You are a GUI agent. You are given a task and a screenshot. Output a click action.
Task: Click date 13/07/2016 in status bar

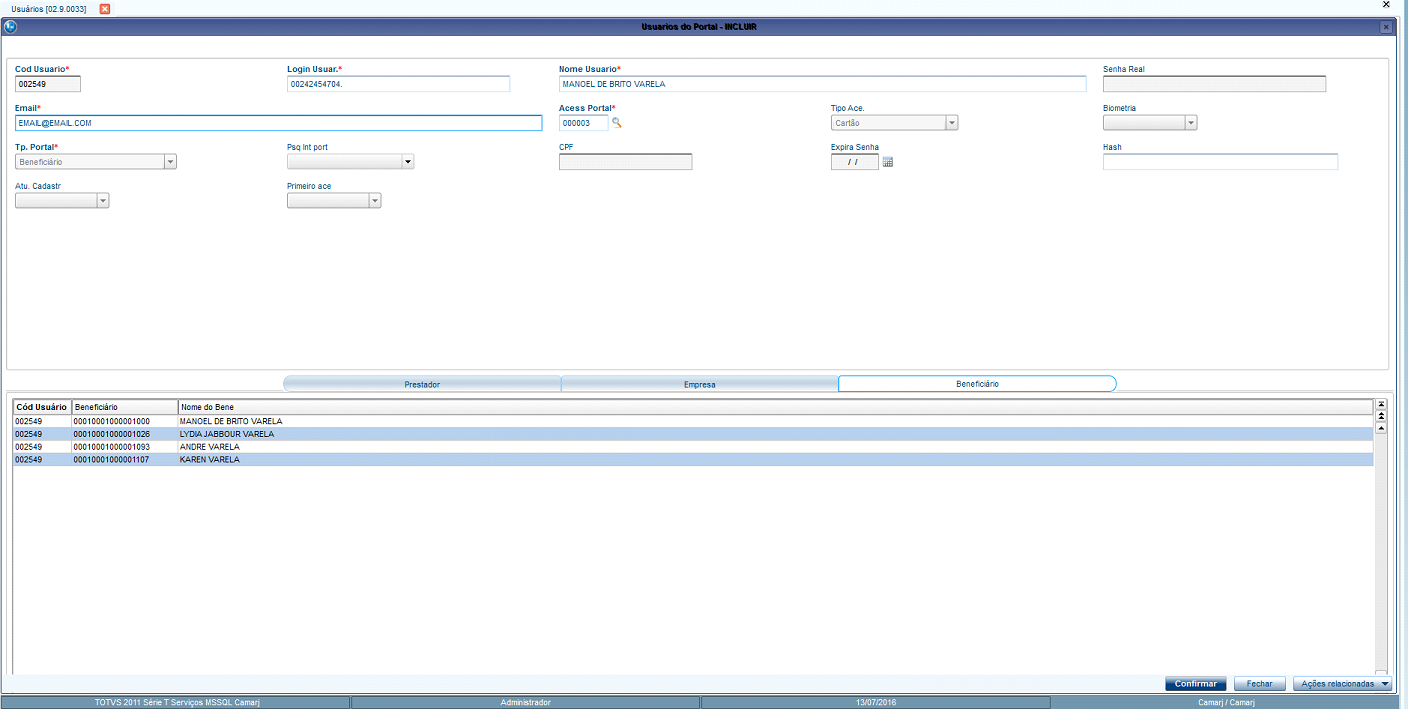pos(876,702)
